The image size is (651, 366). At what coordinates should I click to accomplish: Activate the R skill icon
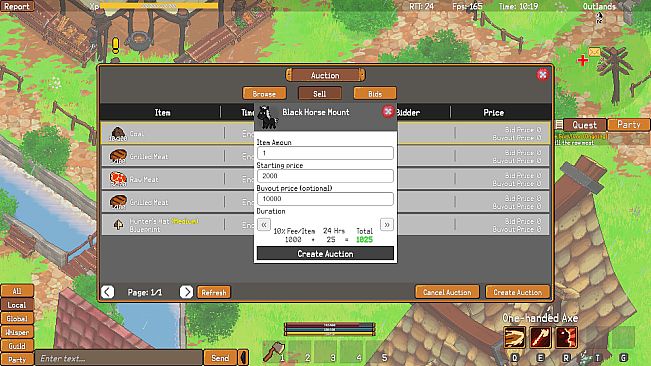tap(566, 337)
